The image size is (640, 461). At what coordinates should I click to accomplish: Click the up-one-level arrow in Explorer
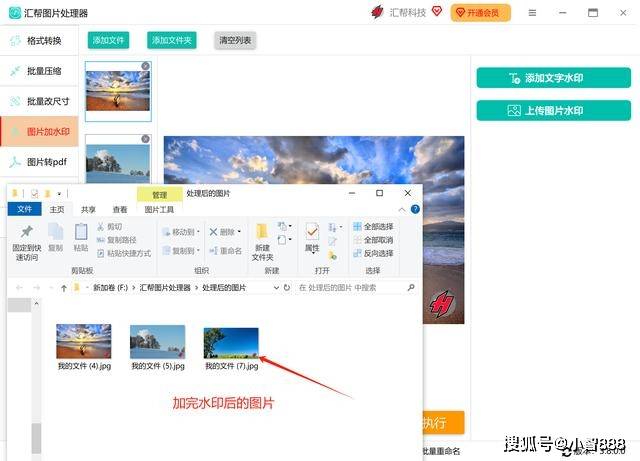pos(64,288)
